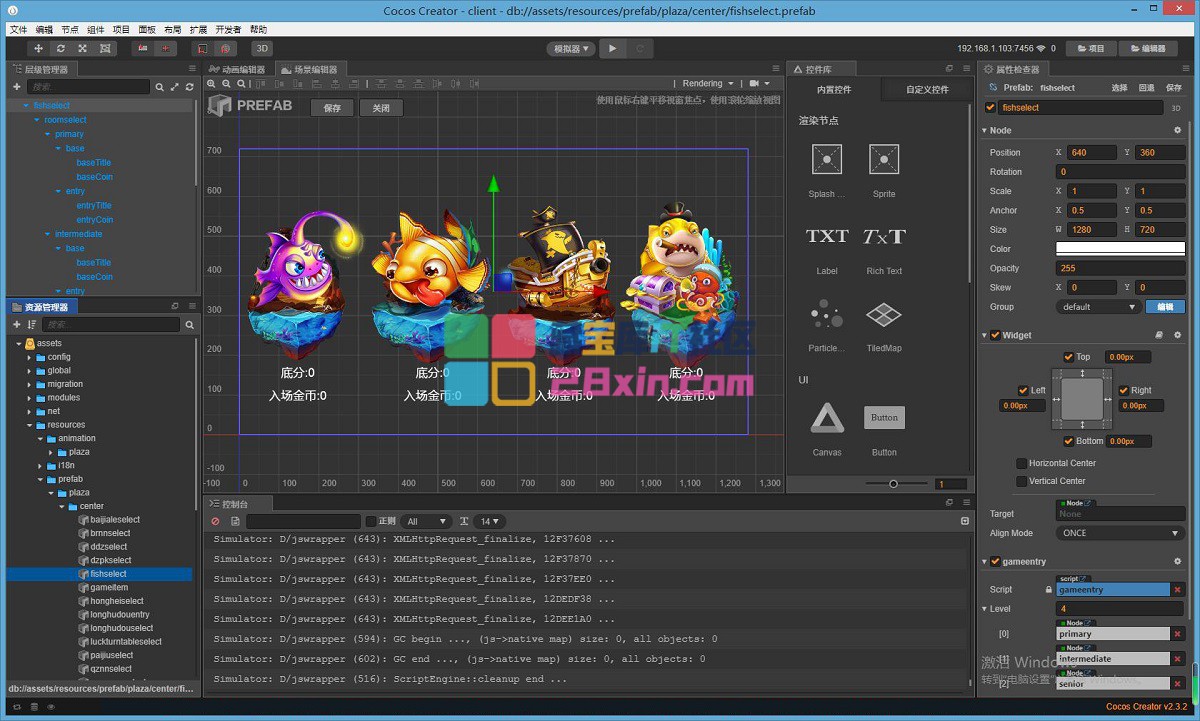Uncheck the Widget Left alignment checkbox
Screen dimensions: 1200x721
pos(1023,391)
